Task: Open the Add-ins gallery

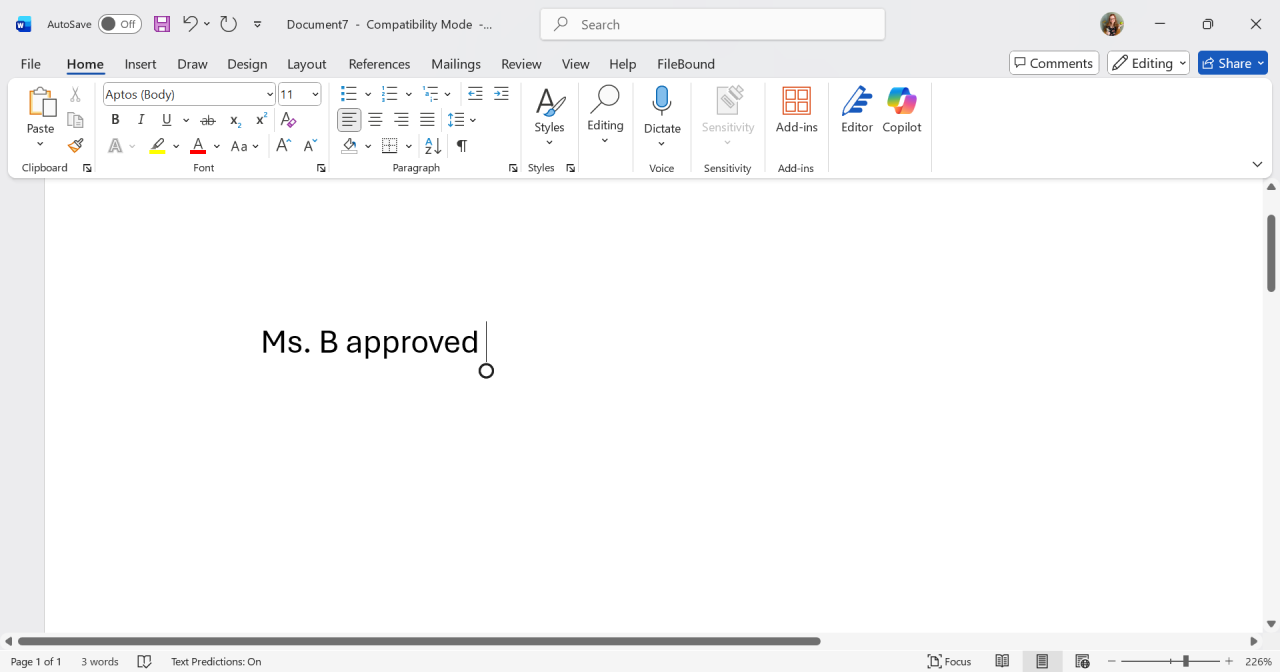Action: click(x=797, y=110)
